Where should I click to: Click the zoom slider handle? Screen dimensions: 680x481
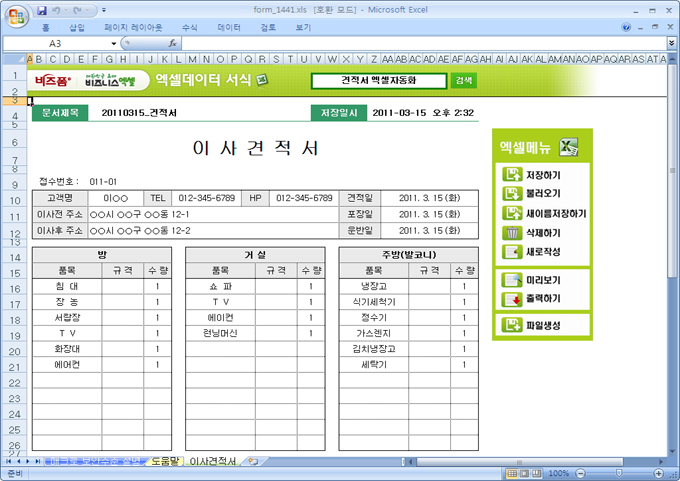pyautogui.click(x=619, y=473)
